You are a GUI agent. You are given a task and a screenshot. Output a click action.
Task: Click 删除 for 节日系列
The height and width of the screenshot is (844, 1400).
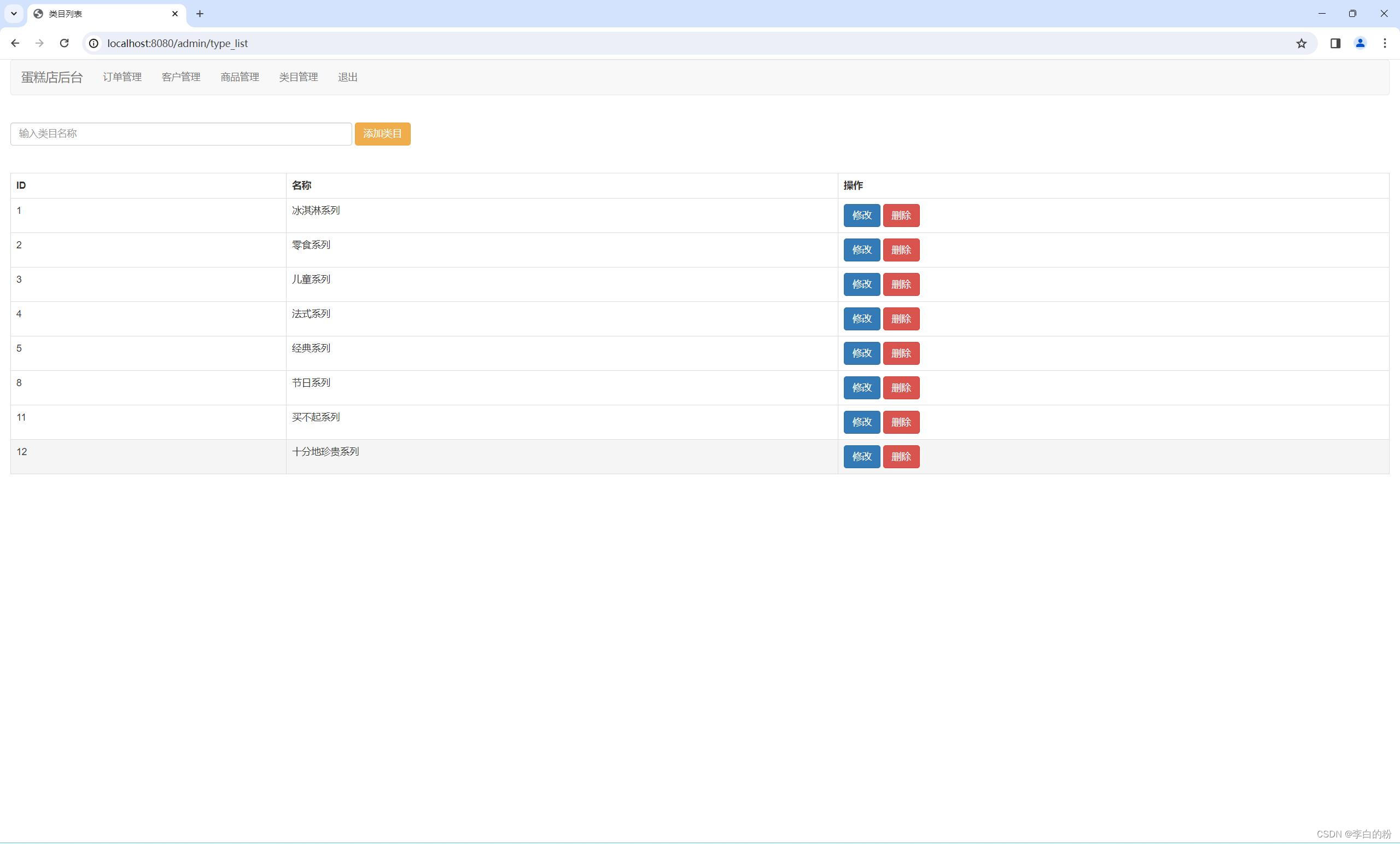pos(901,388)
